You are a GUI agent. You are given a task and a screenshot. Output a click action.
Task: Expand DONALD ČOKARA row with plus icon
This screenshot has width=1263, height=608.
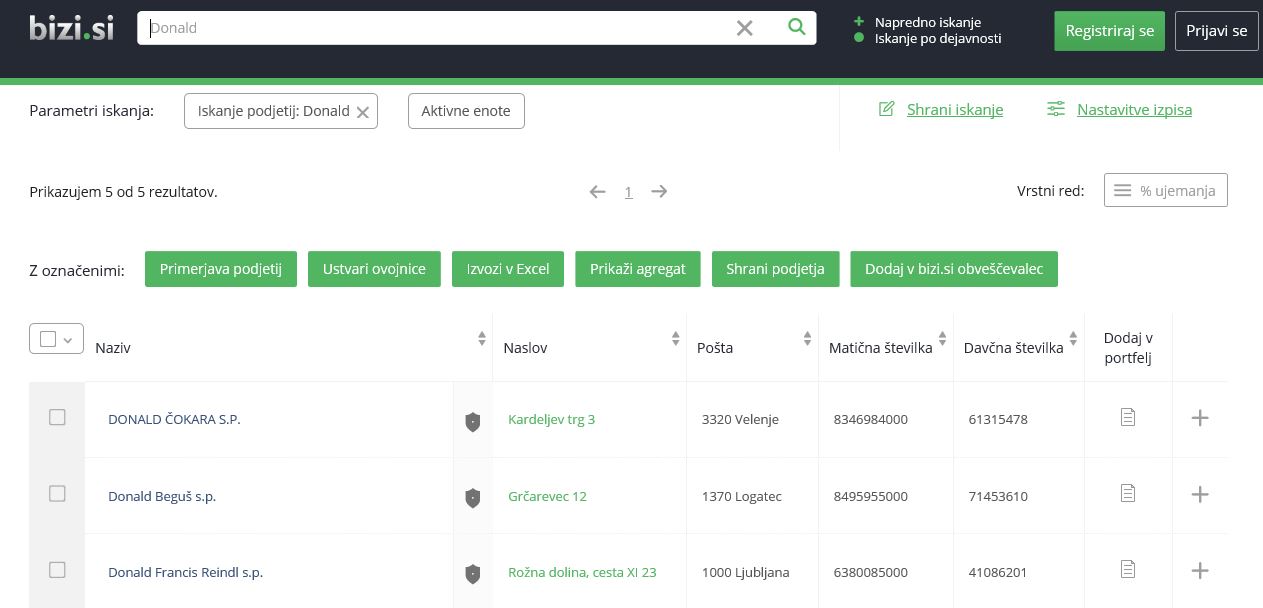point(1200,418)
